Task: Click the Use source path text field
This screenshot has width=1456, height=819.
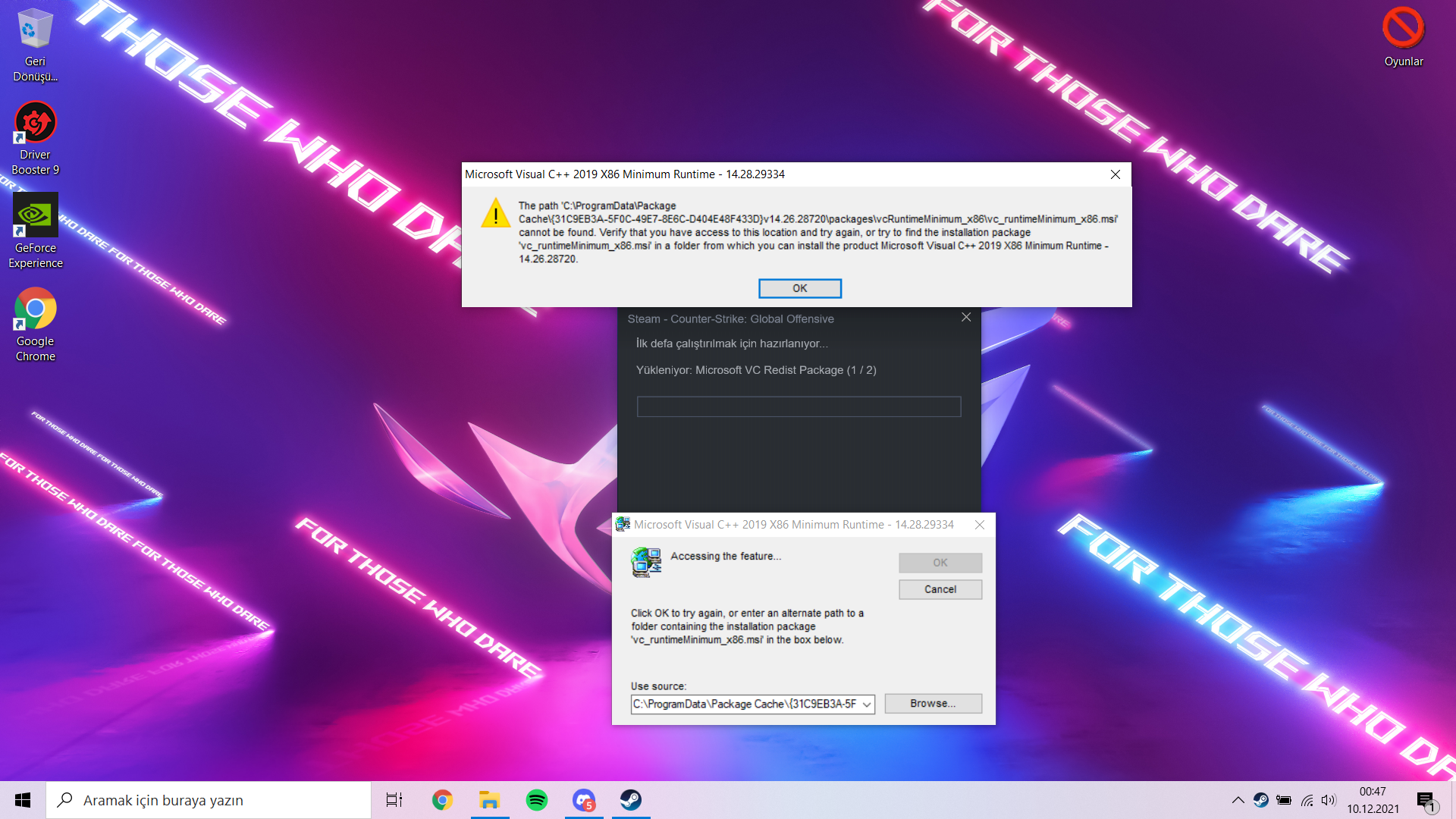Action: coord(745,704)
